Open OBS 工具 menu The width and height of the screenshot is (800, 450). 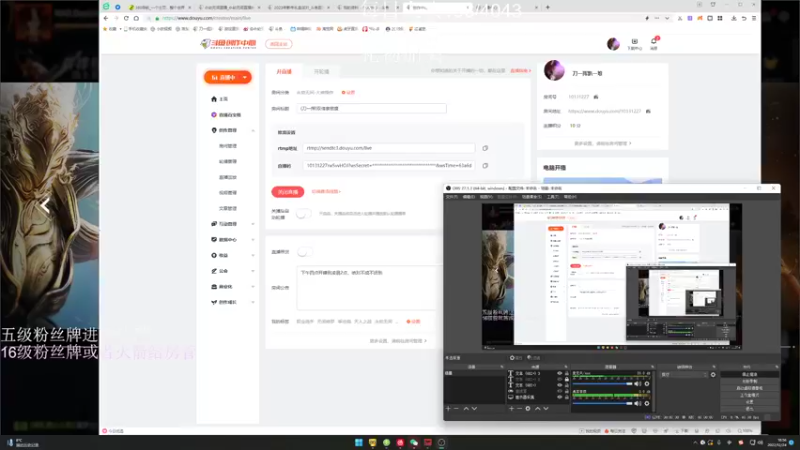[553, 197]
